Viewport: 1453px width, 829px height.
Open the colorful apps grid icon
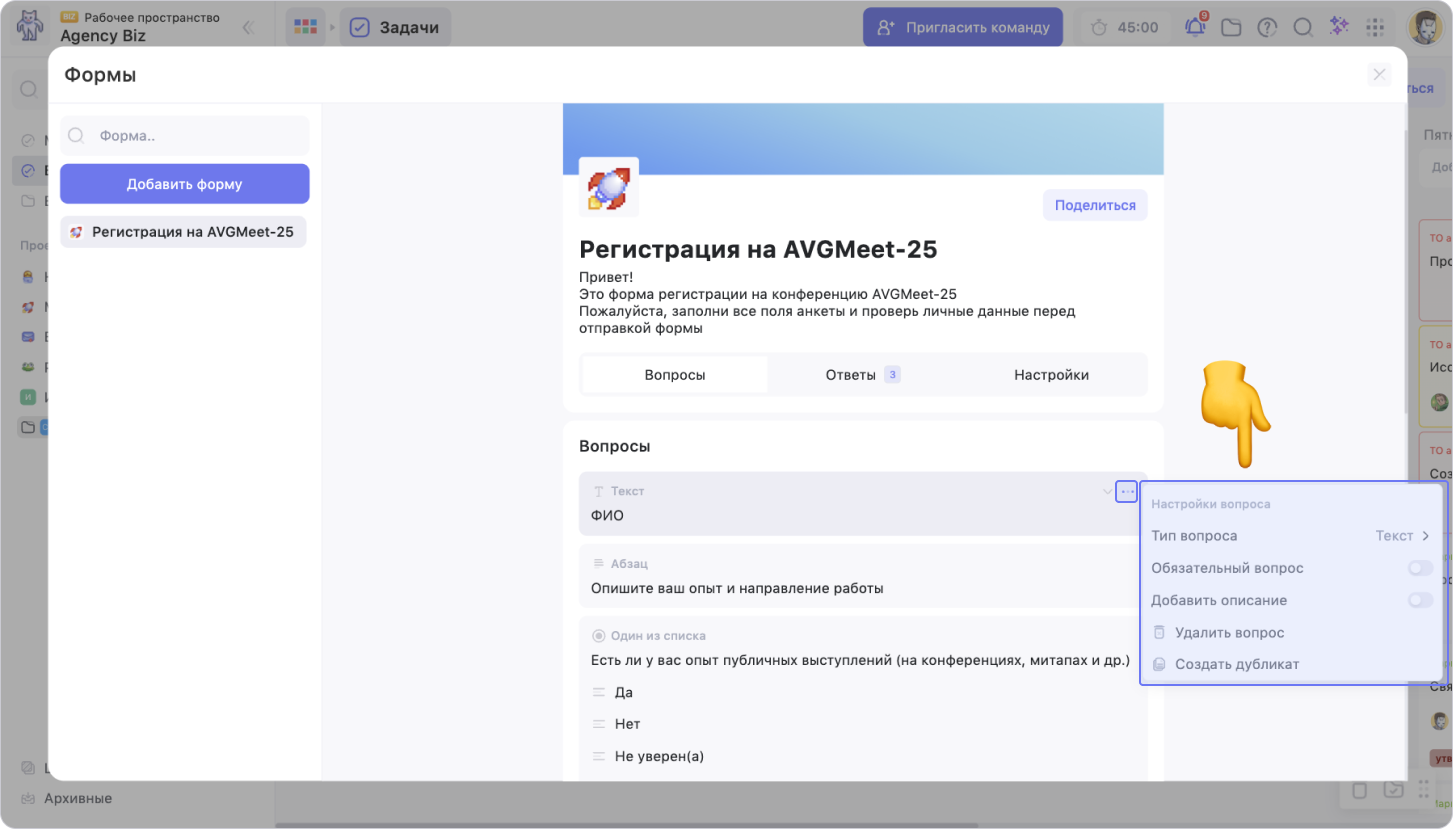306,27
